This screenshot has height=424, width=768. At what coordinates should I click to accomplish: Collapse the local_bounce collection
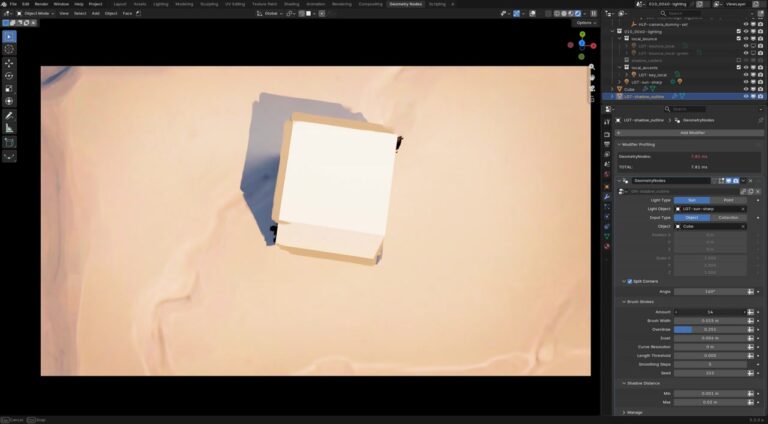(x=620, y=39)
